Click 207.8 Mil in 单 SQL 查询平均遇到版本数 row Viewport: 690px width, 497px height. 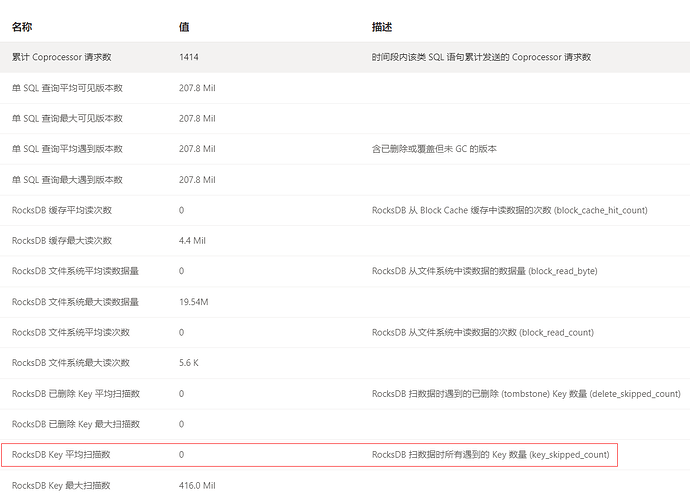coord(197,149)
